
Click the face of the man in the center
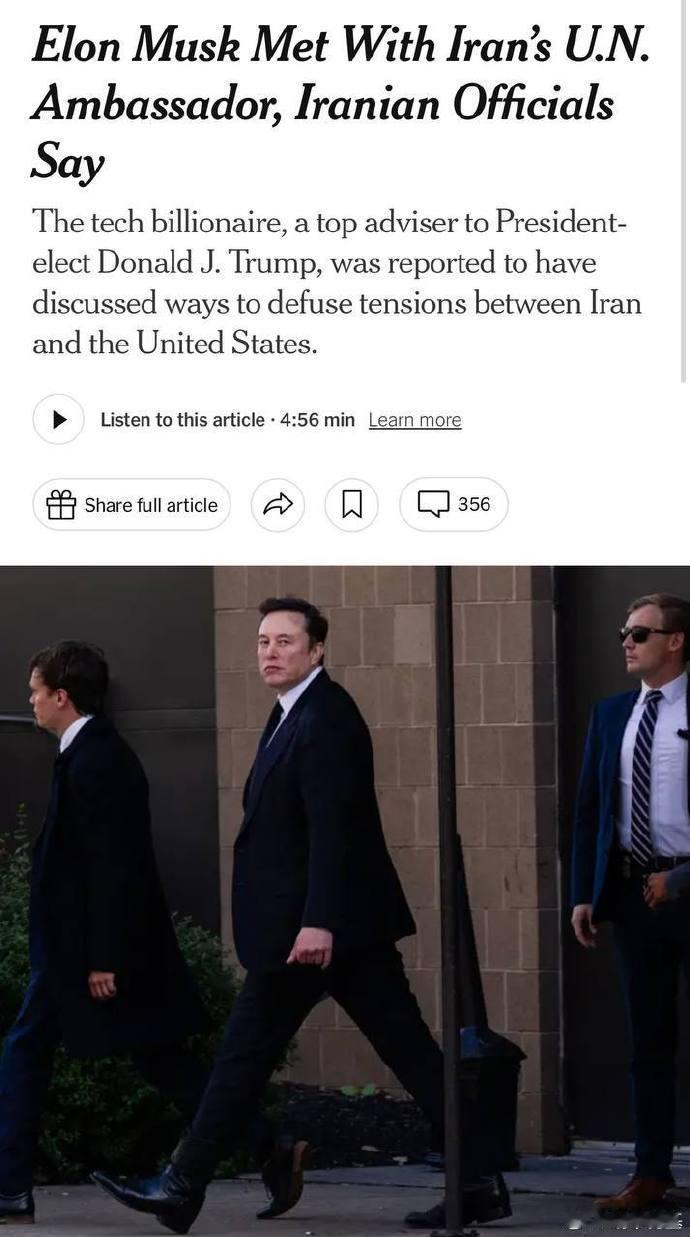[285, 649]
